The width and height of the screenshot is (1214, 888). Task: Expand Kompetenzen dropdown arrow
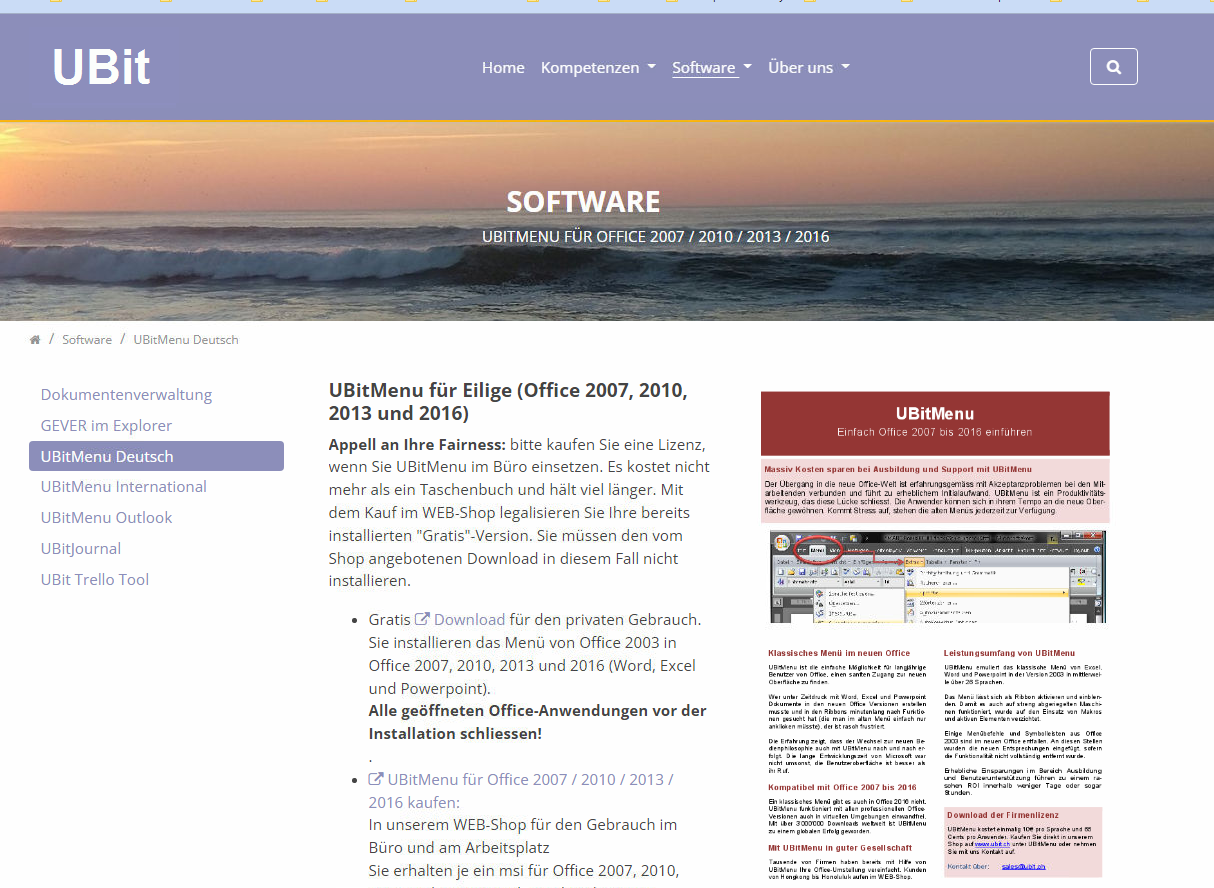click(651, 67)
